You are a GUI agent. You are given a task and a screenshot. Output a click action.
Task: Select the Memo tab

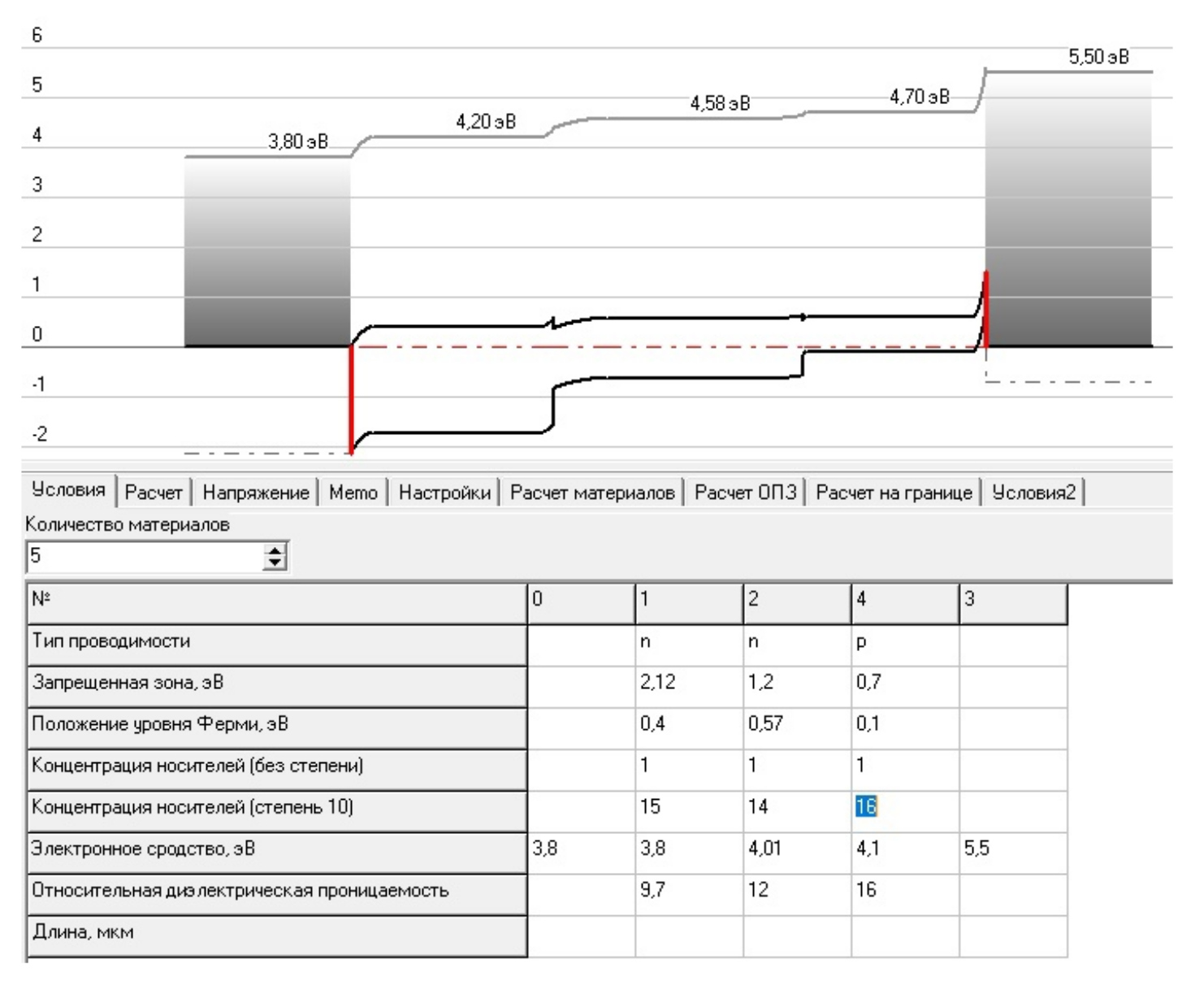click(x=353, y=493)
